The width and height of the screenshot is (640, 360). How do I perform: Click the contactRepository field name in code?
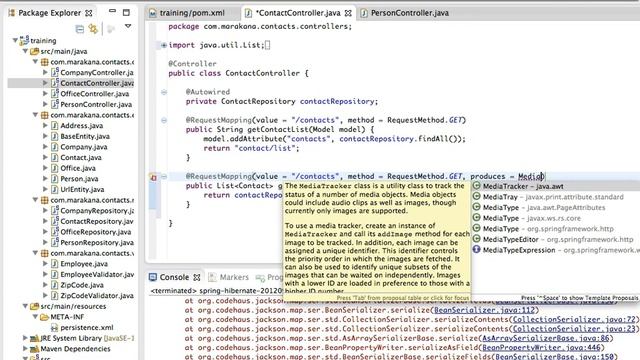[338, 101]
